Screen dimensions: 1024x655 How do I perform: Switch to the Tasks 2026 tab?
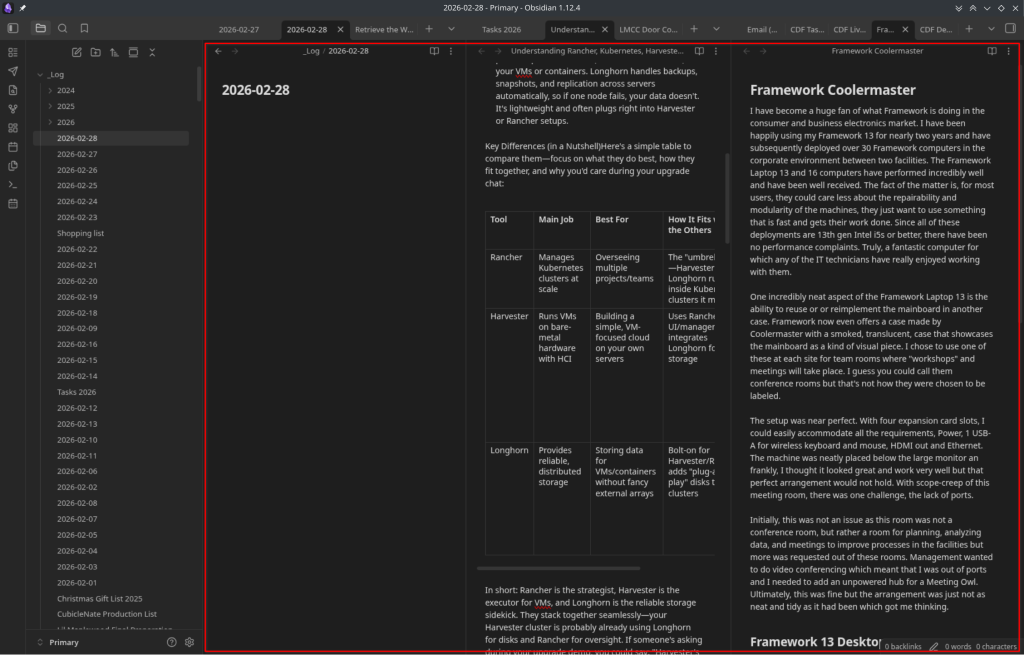click(x=502, y=29)
